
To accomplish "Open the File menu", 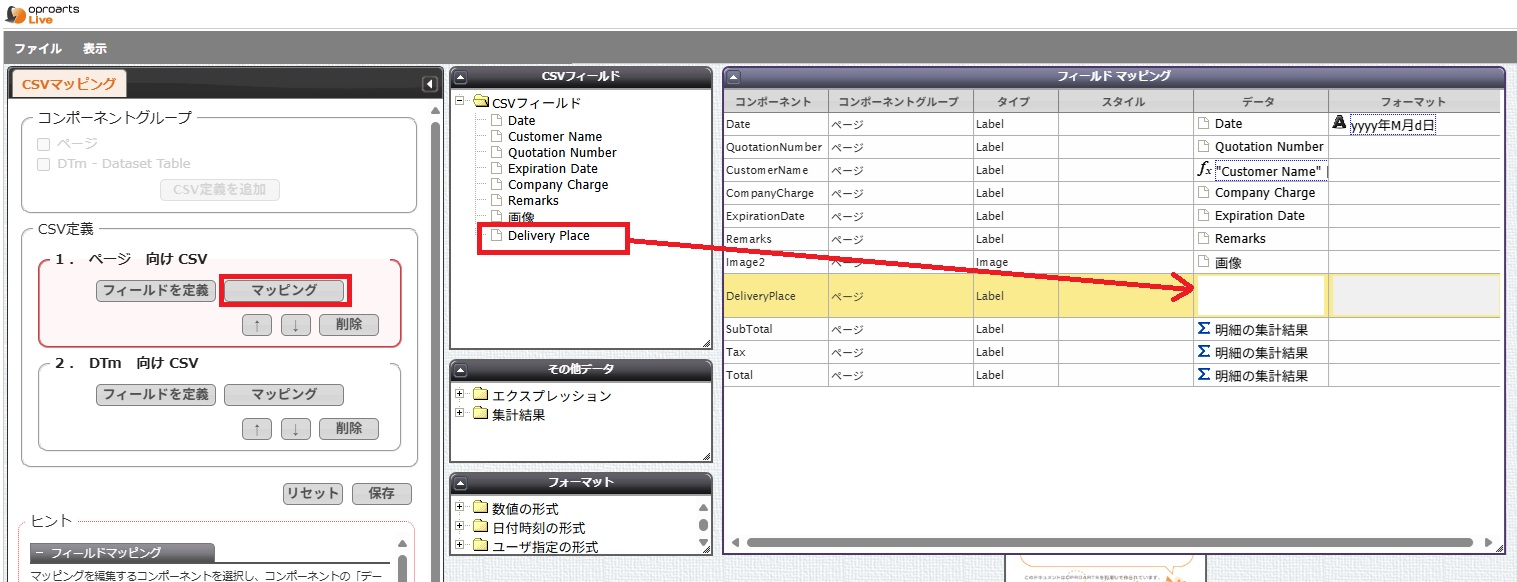I will 38,49.
